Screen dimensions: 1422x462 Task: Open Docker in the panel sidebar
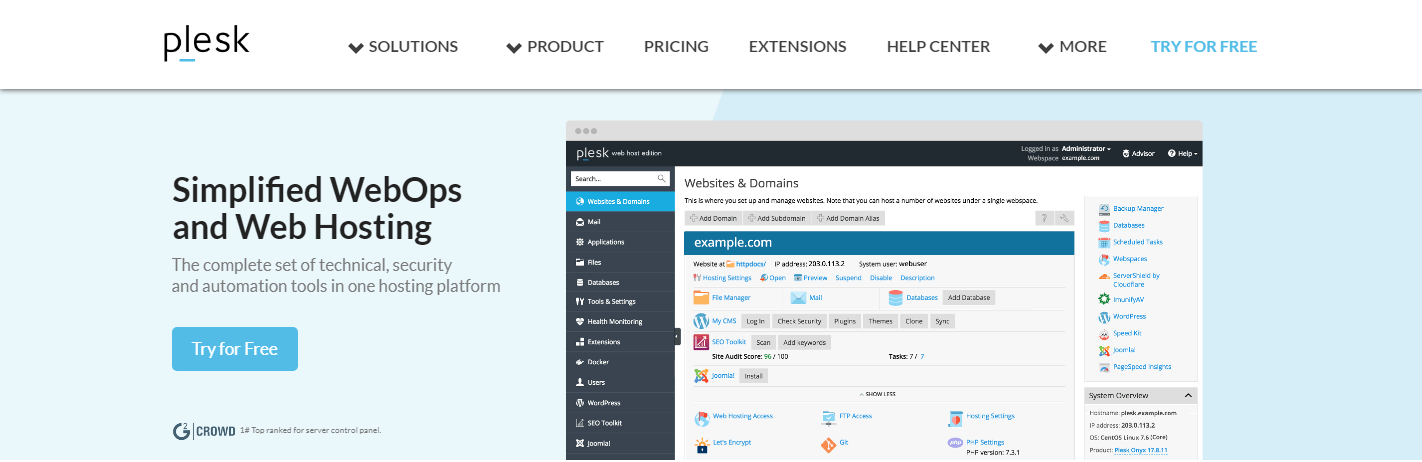tap(620, 362)
